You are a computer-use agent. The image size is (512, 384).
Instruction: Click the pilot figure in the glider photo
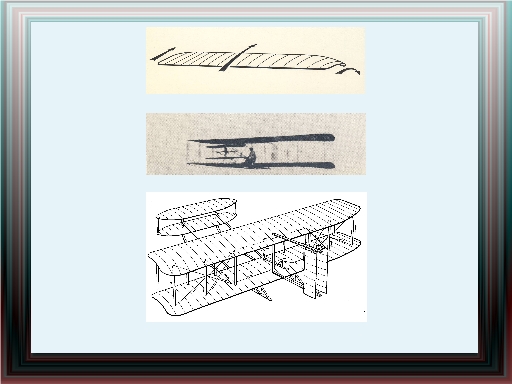tap(250, 156)
